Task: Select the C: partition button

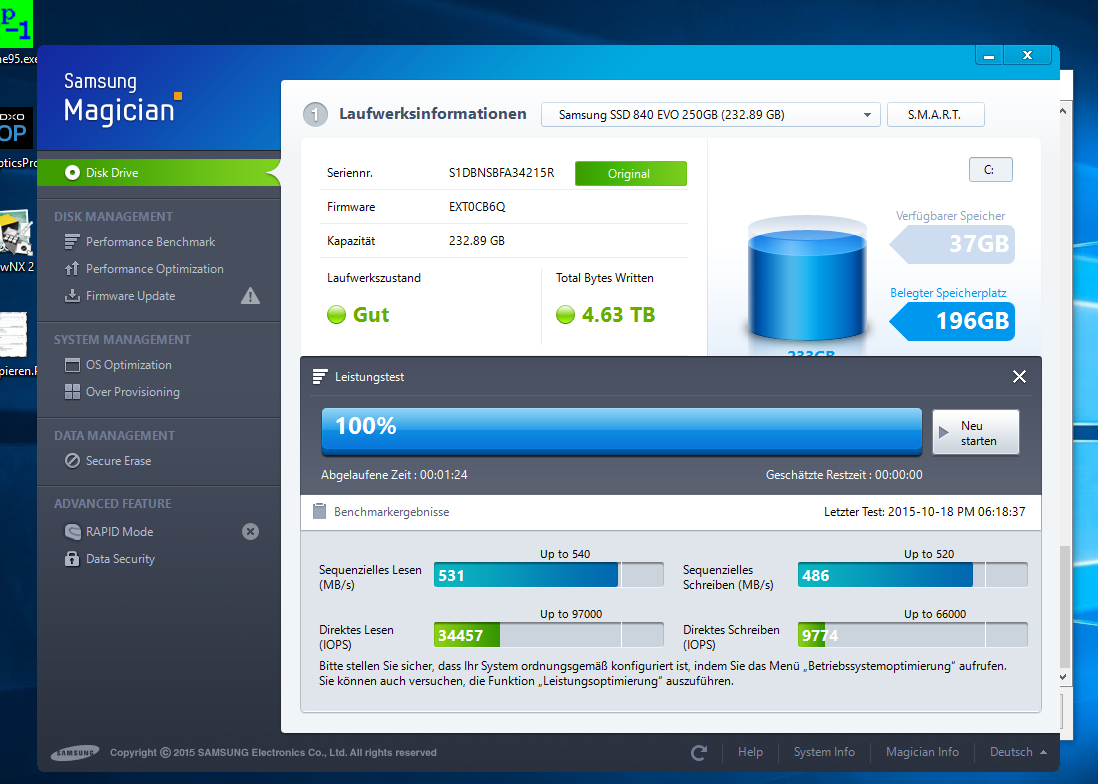Action: pyautogui.click(x=990, y=169)
